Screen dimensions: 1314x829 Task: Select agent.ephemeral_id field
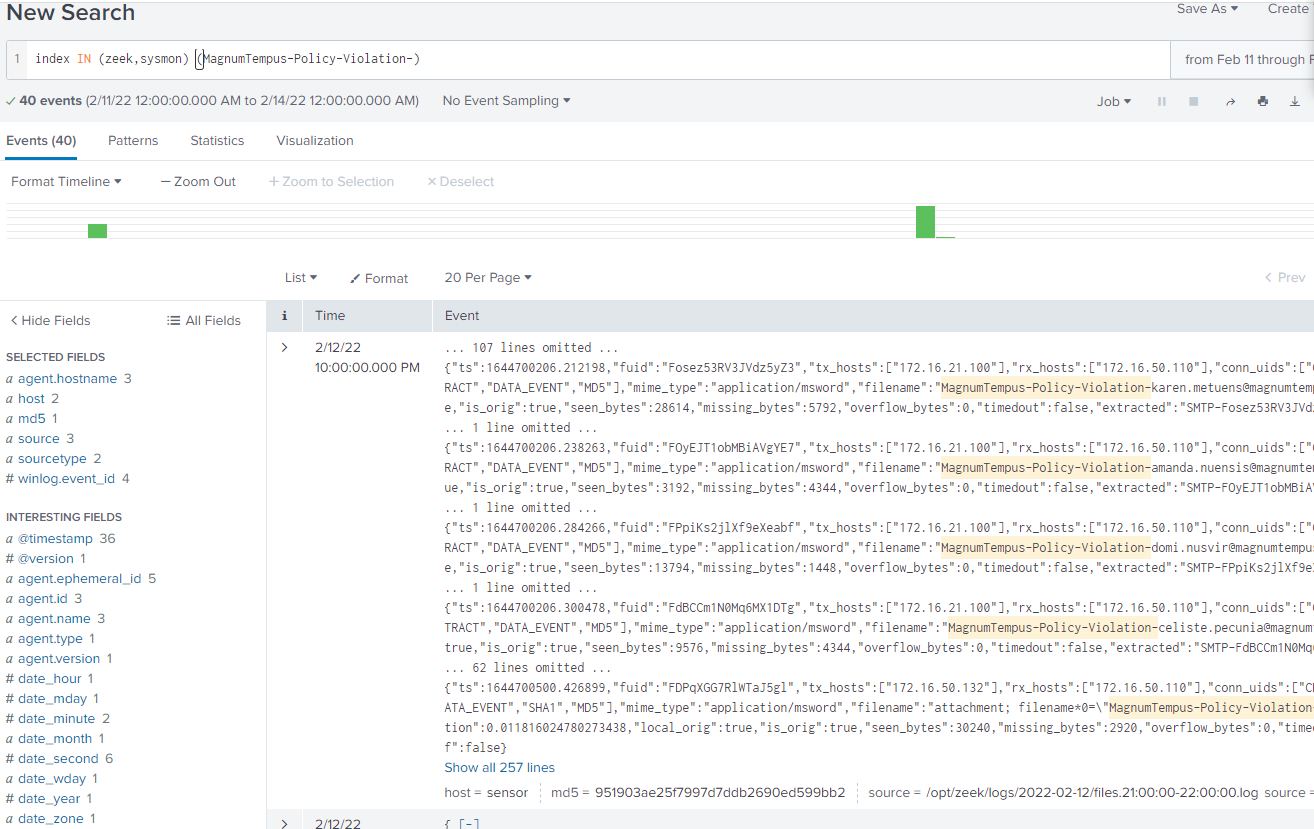[80, 579]
